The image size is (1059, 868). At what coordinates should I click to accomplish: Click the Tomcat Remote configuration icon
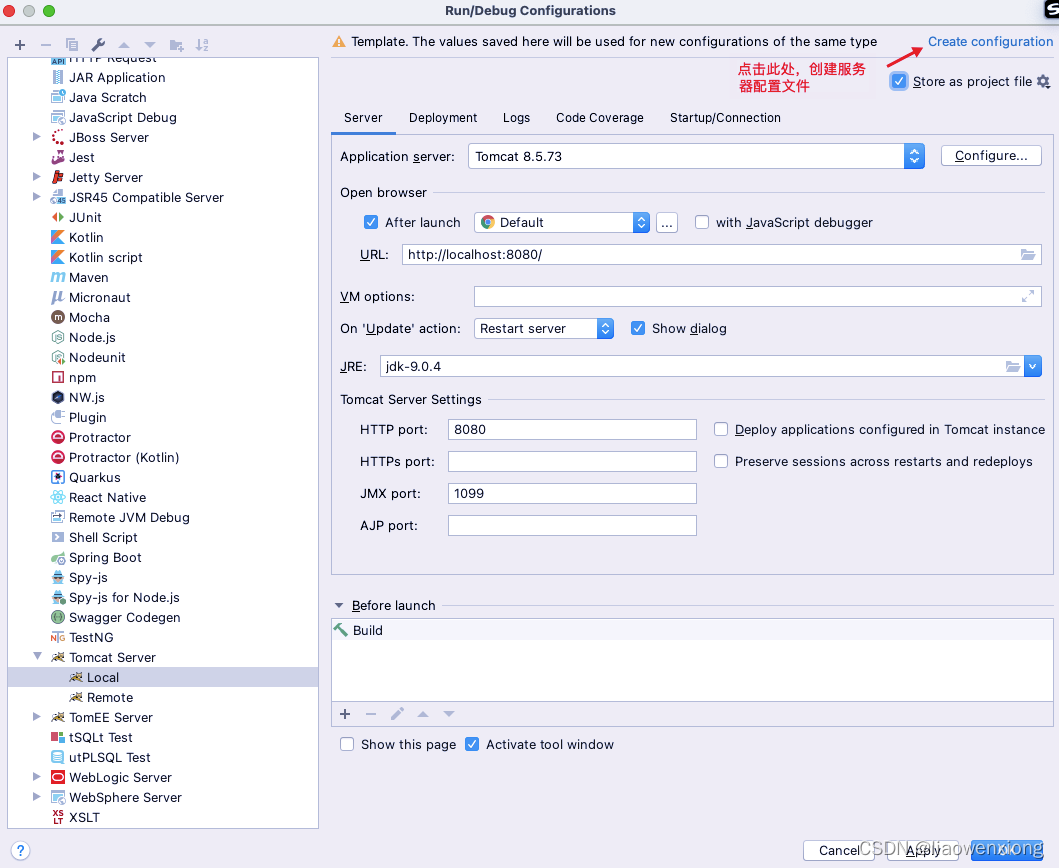(x=76, y=697)
